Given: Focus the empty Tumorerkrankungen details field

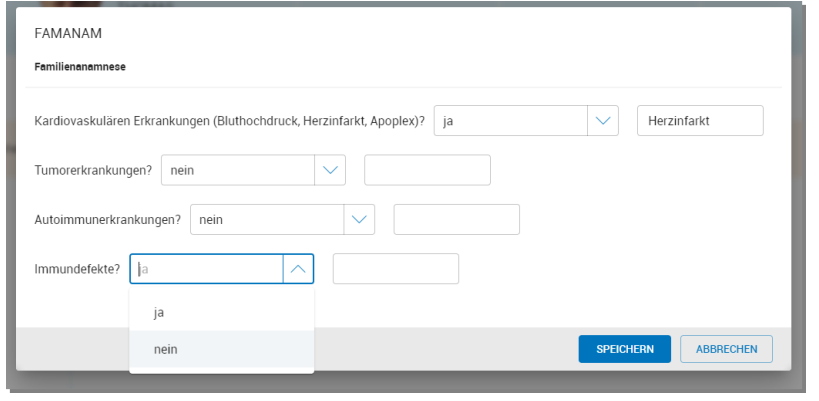Looking at the screenshot, I should click(427, 170).
